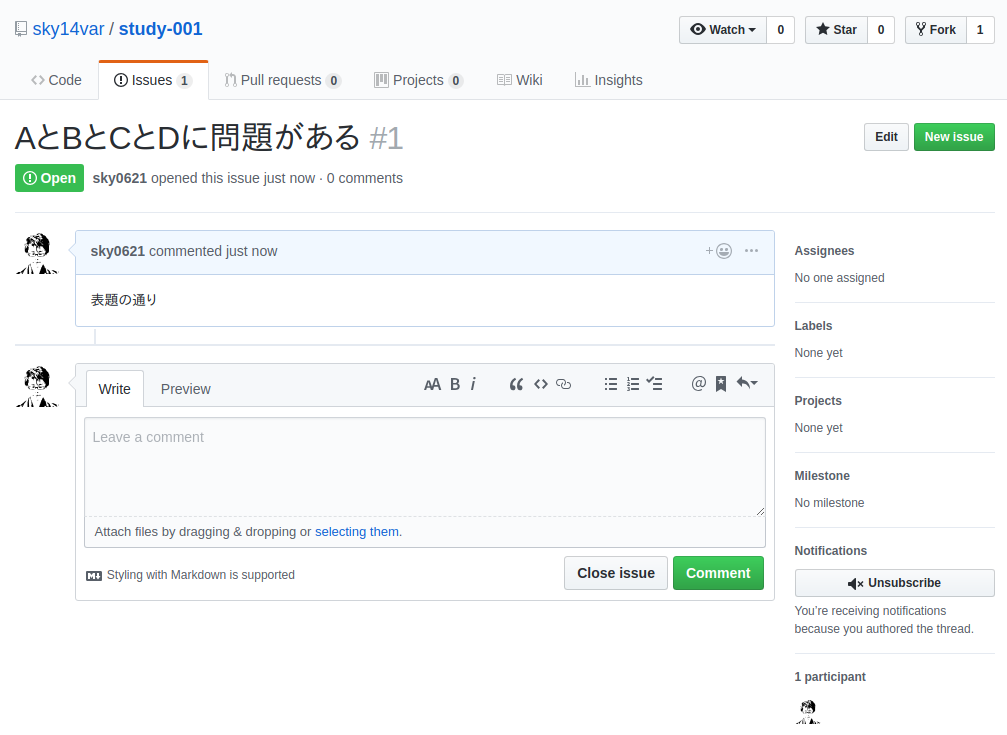Screen dimensions: 1007x735
Task: Go to sky14var user profile link
Action: [68, 29]
